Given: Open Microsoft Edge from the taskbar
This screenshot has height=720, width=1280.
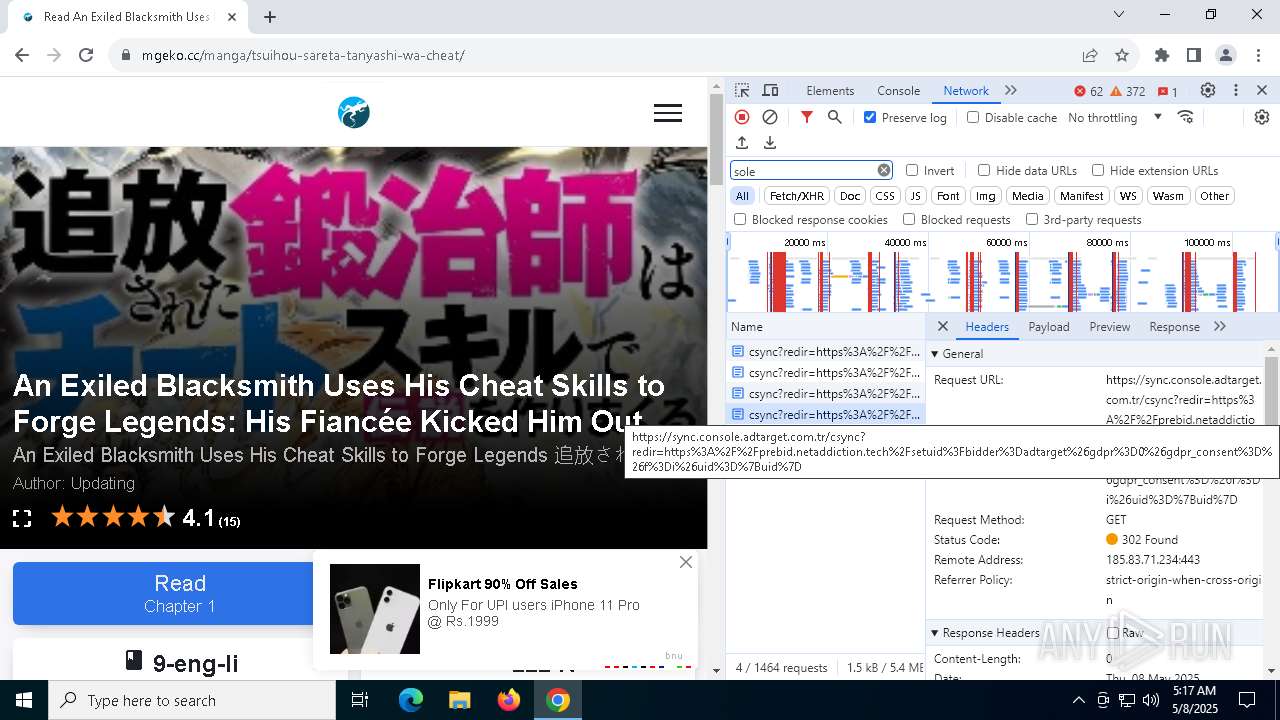Looking at the screenshot, I should (411, 700).
